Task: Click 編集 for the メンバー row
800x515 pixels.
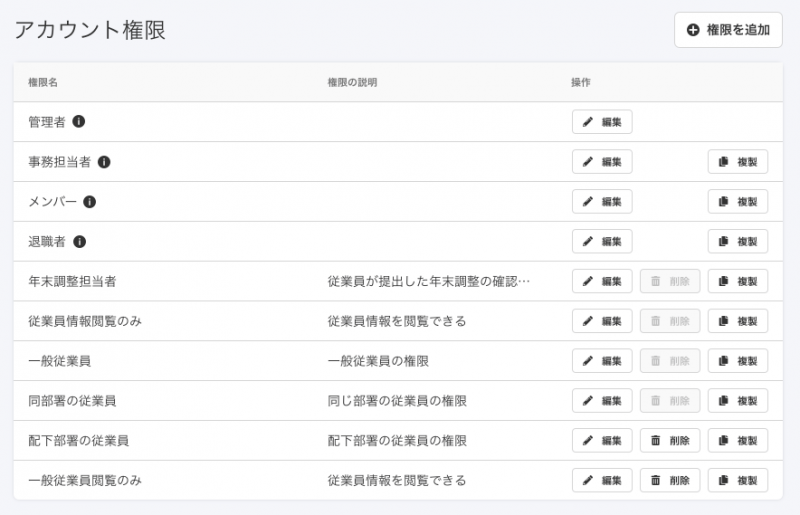Action: coord(602,202)
